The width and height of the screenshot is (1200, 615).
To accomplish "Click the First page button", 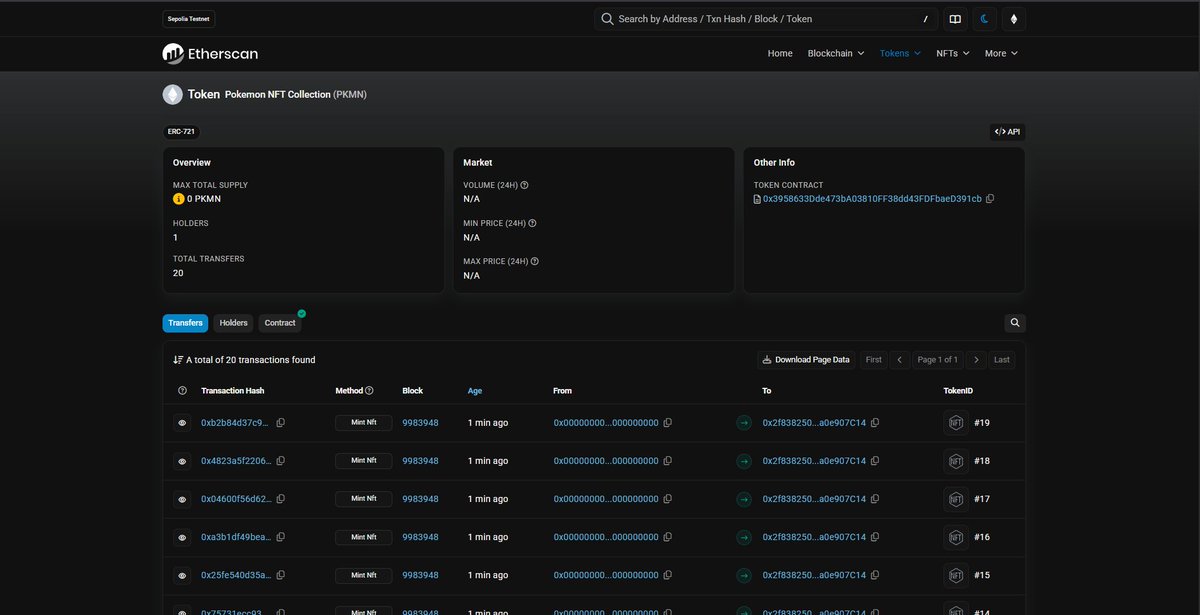I will tap(874, 360).
